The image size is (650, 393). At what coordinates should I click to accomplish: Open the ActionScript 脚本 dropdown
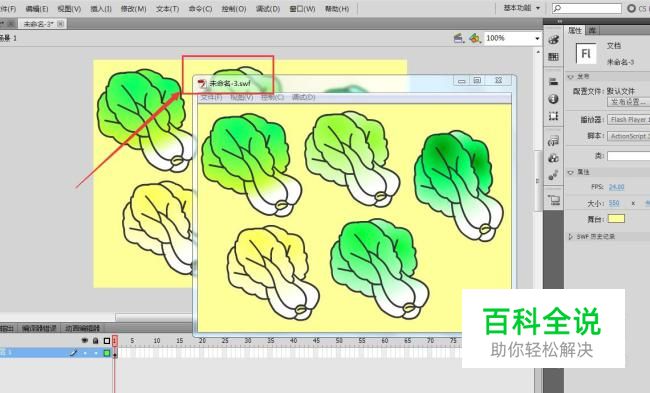click(x=628, y=136)
